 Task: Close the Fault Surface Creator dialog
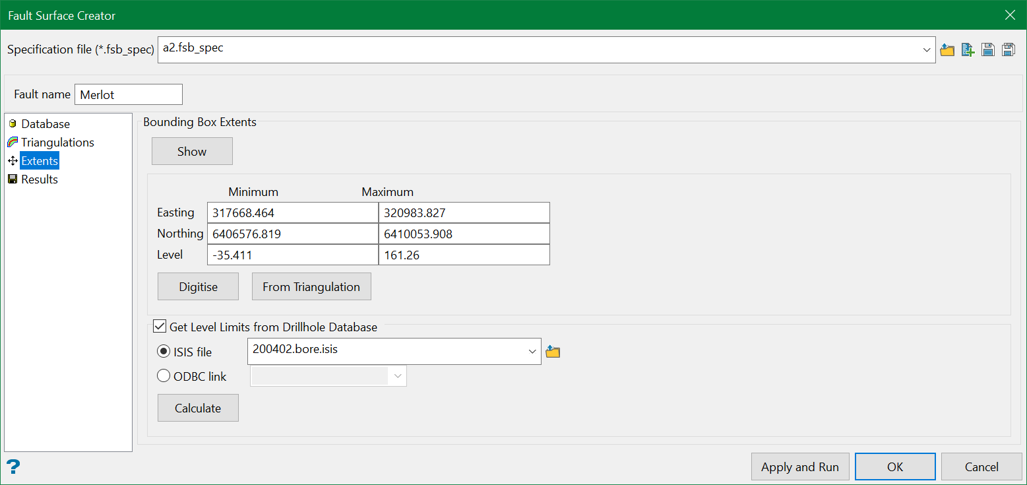pyautogui.click(x=1009, y=15)
